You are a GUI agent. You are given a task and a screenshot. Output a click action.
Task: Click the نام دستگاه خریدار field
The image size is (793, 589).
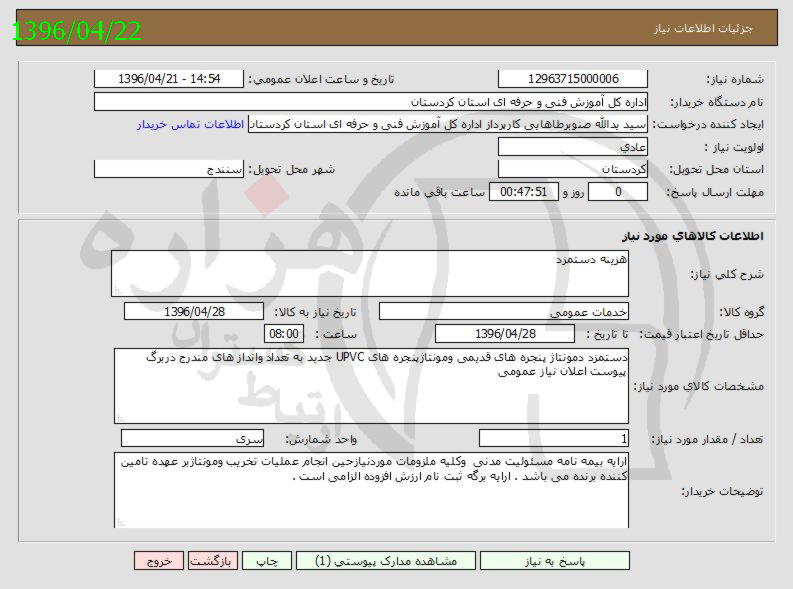[370, 102]
